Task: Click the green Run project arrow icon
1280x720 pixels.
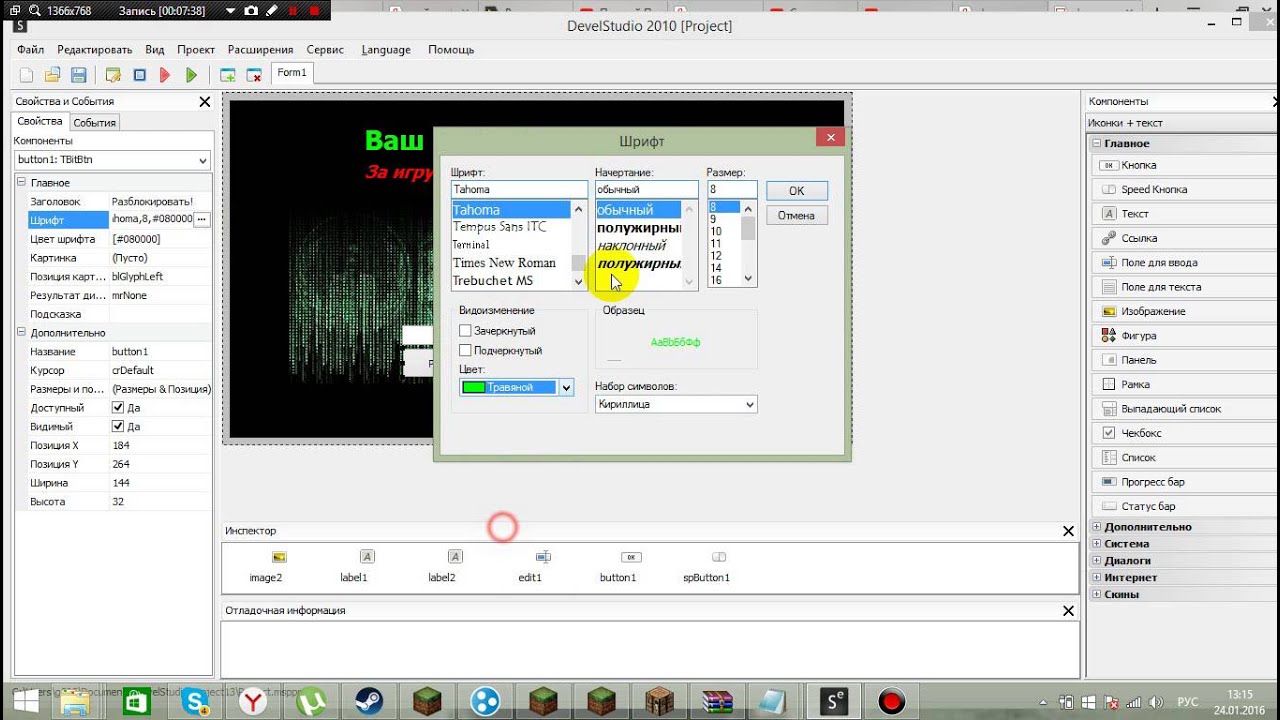Action: pos(191,75)
